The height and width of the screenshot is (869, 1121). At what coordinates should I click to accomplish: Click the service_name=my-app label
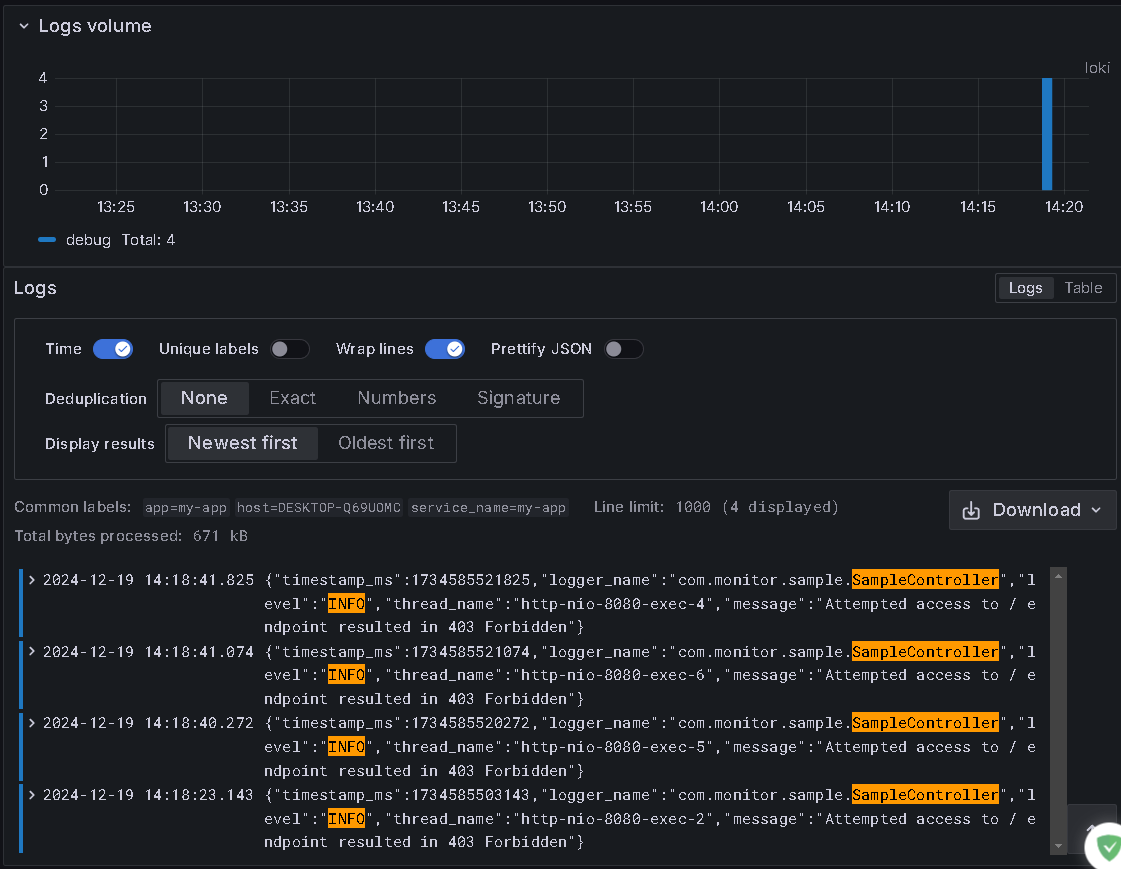(x=488, y=507)
